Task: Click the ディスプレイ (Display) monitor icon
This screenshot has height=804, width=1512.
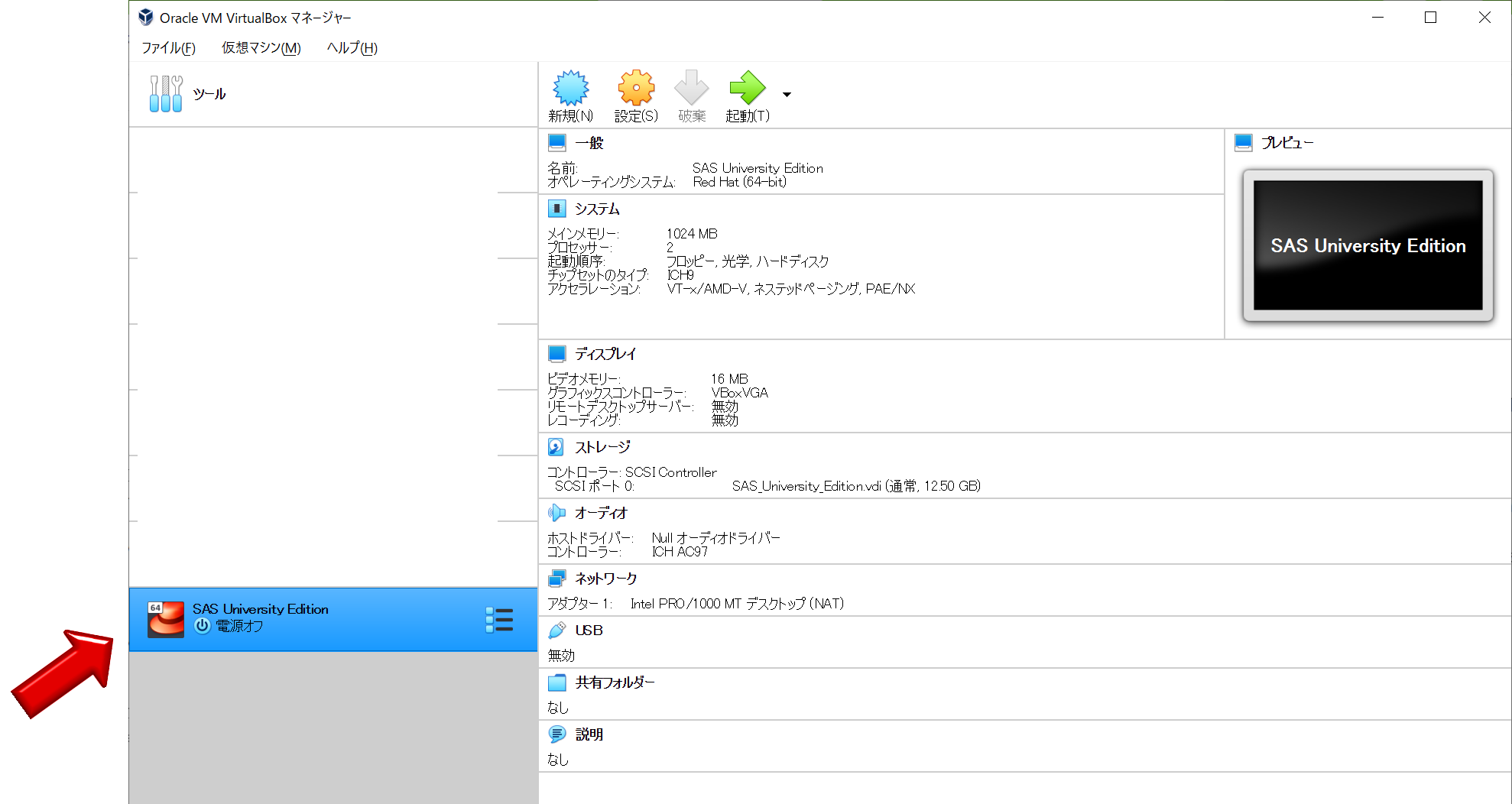Action: (x=557, y=354)
